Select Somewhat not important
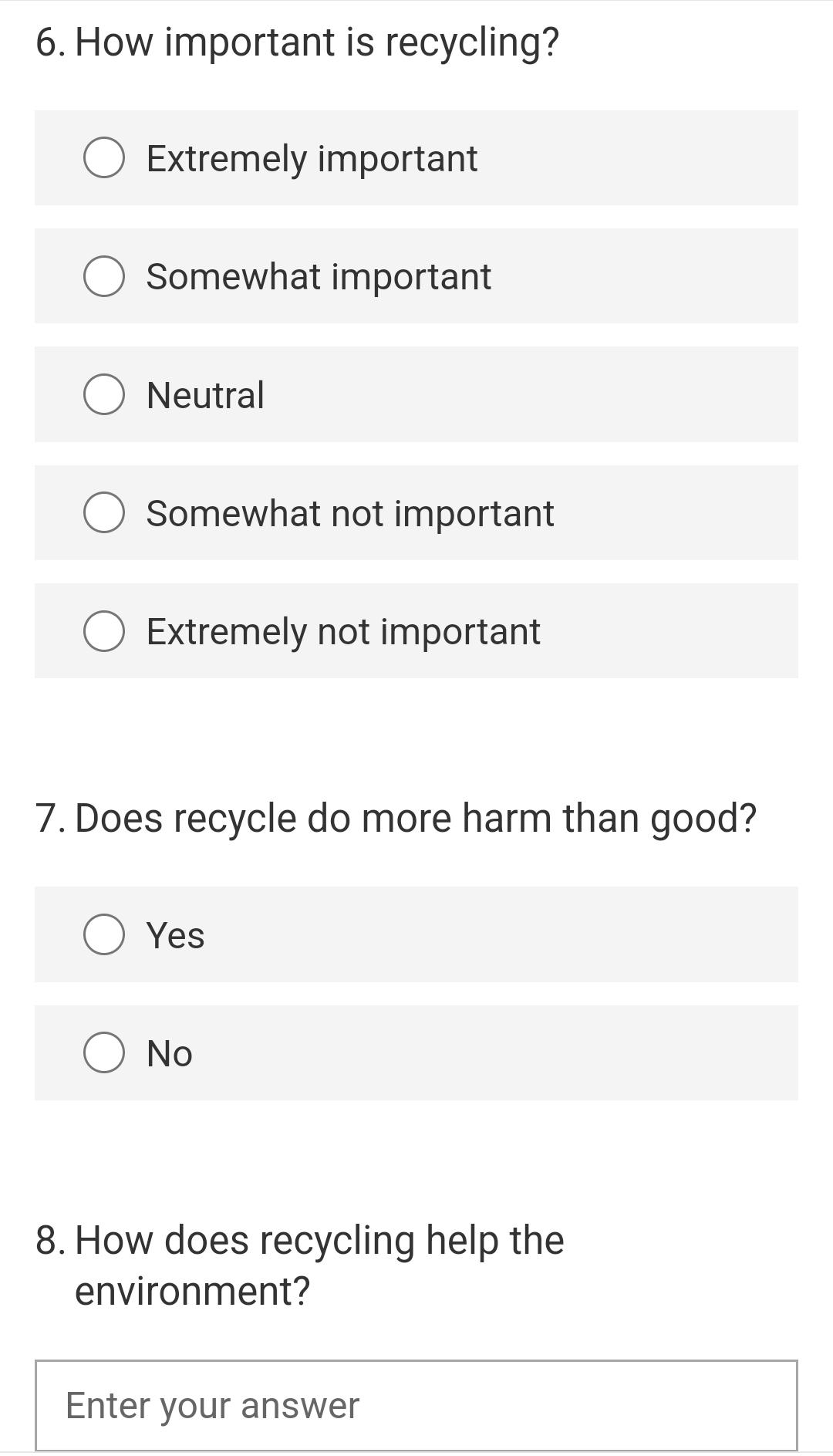 (105, 512)
